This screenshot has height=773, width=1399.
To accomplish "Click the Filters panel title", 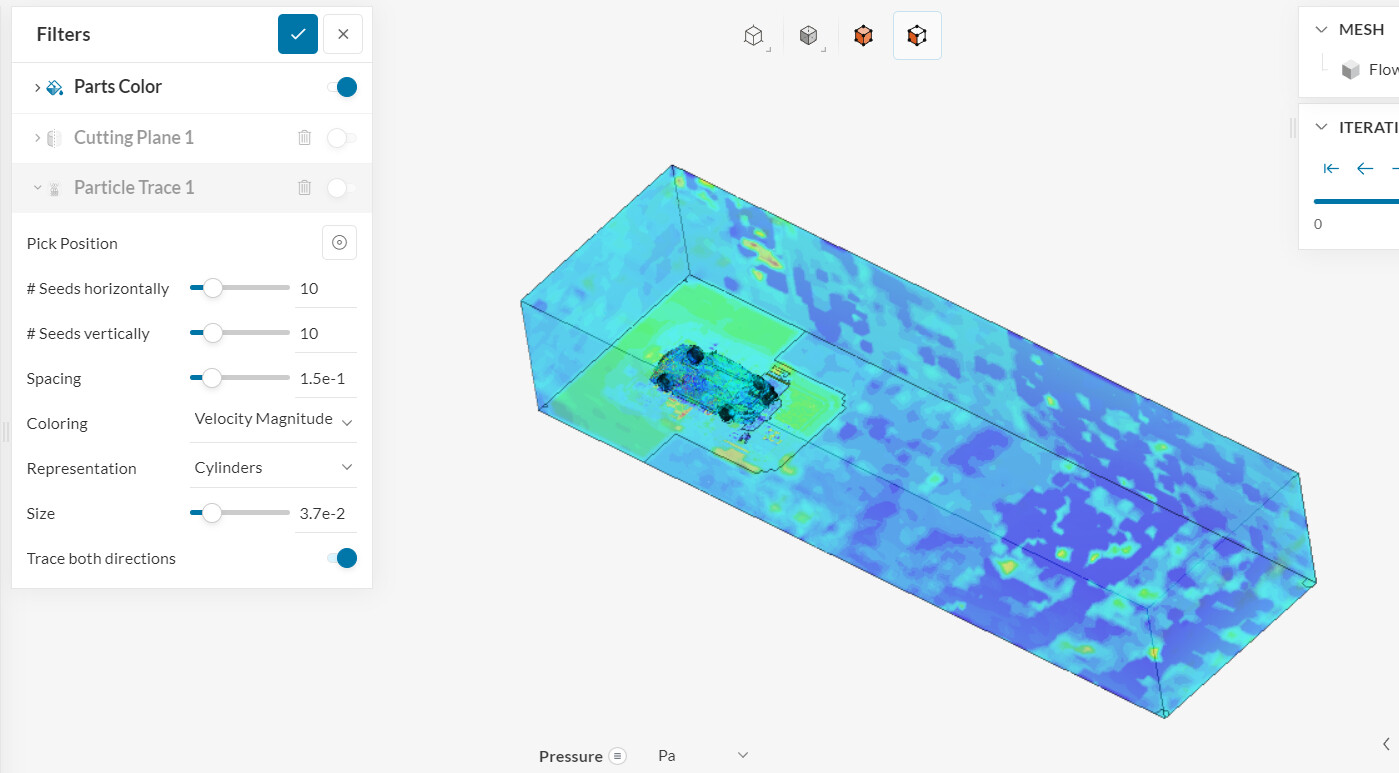I will point(63,34).
